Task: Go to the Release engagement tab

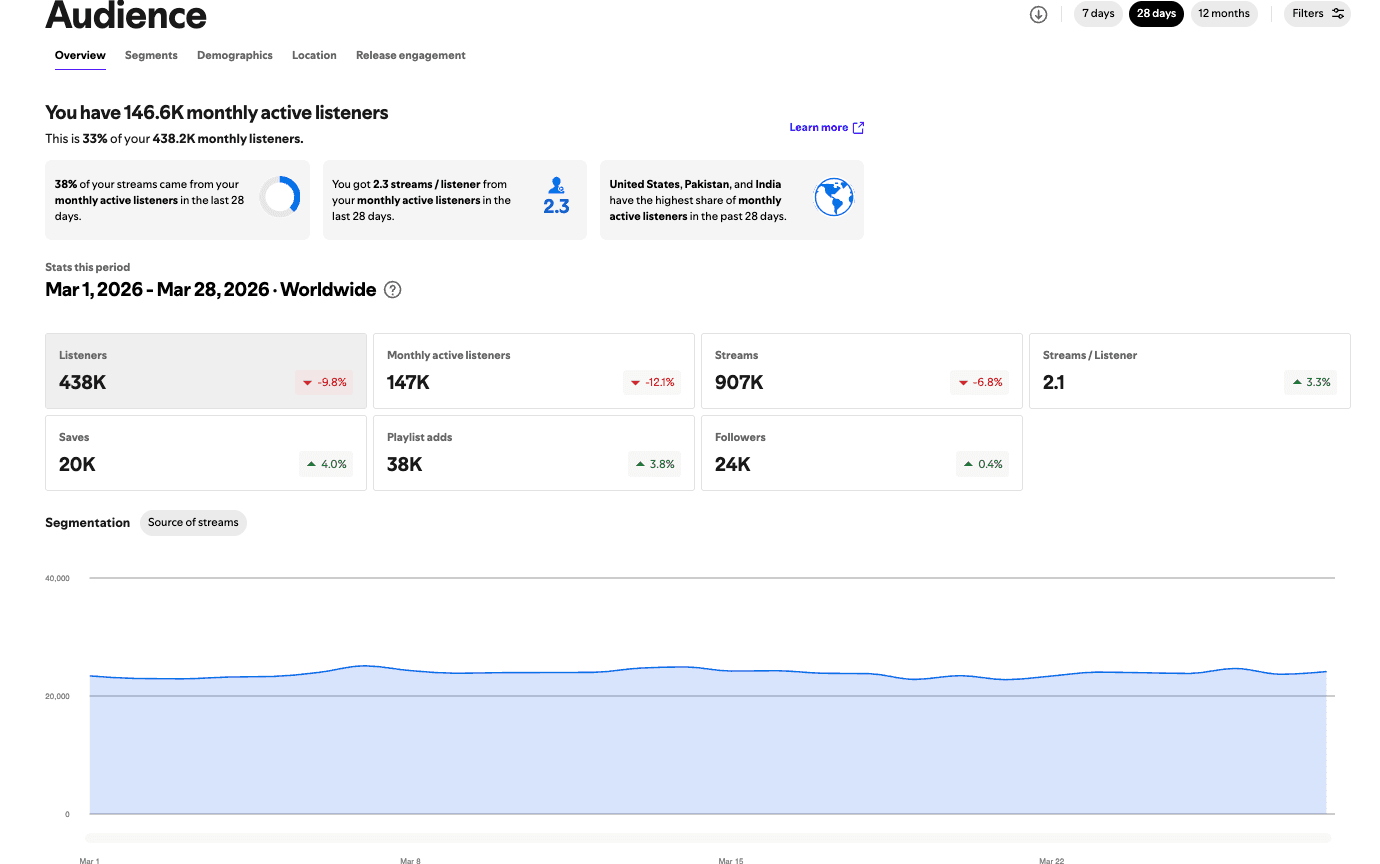Action: coord(411,56)
